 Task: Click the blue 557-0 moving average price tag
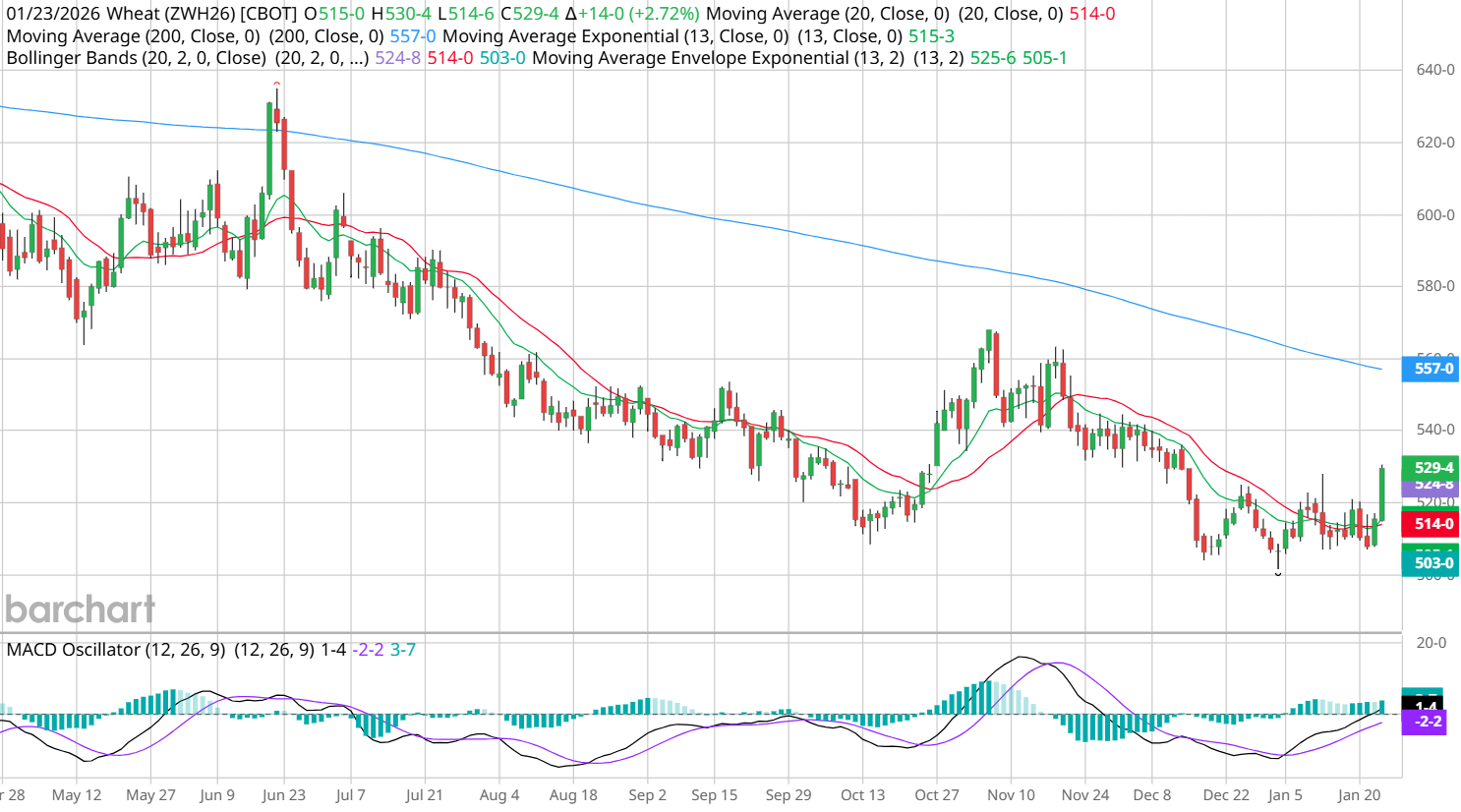1432,369
